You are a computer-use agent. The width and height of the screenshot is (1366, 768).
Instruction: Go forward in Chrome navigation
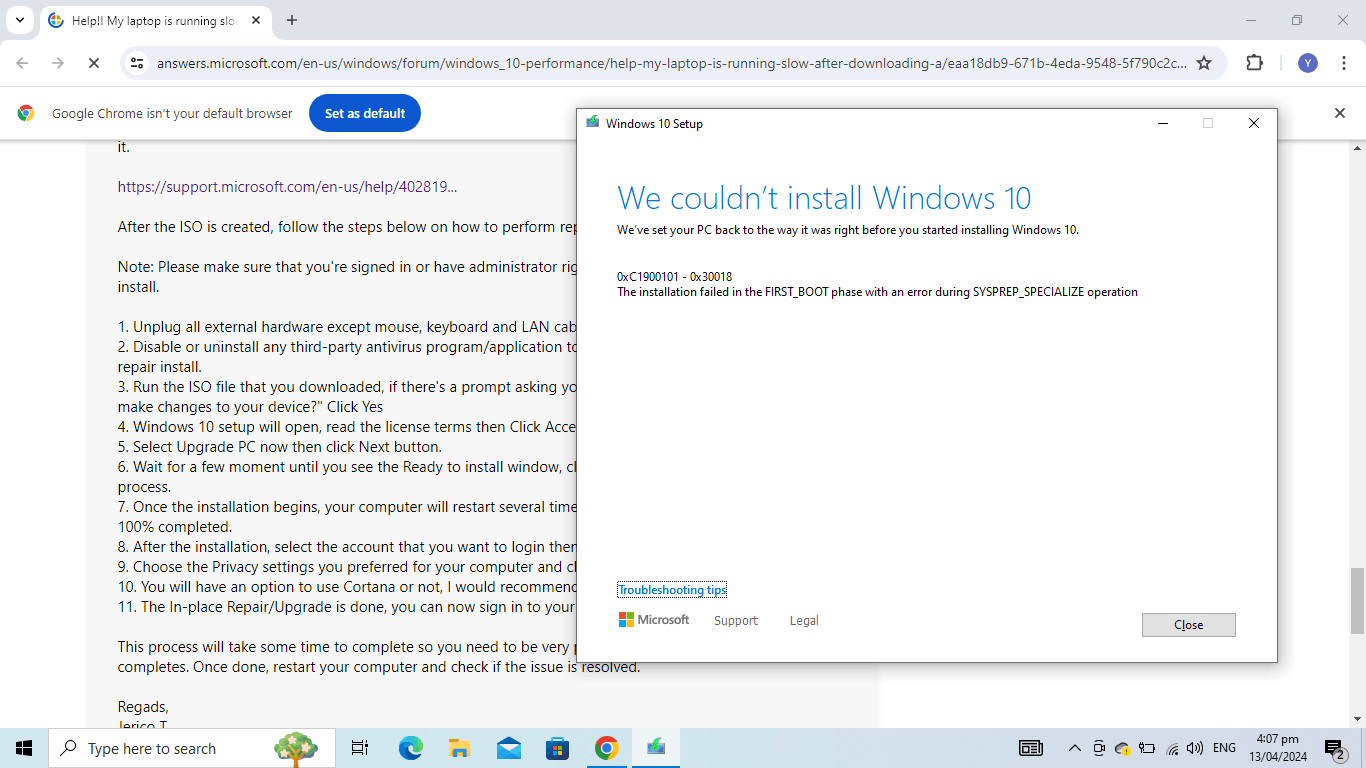pyautogui.click(x=58, y=63)
